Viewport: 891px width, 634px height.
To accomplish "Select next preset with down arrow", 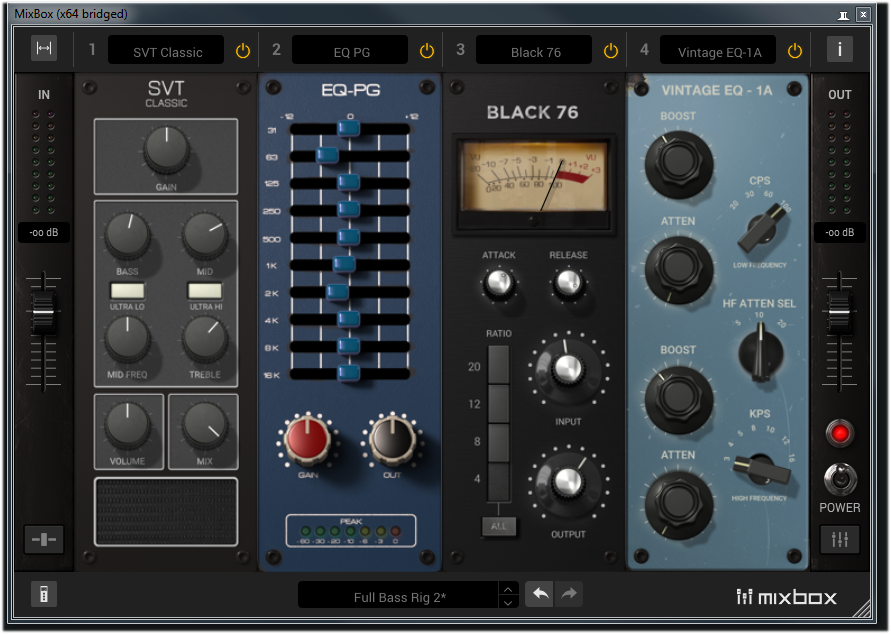I will coord(508,602).
